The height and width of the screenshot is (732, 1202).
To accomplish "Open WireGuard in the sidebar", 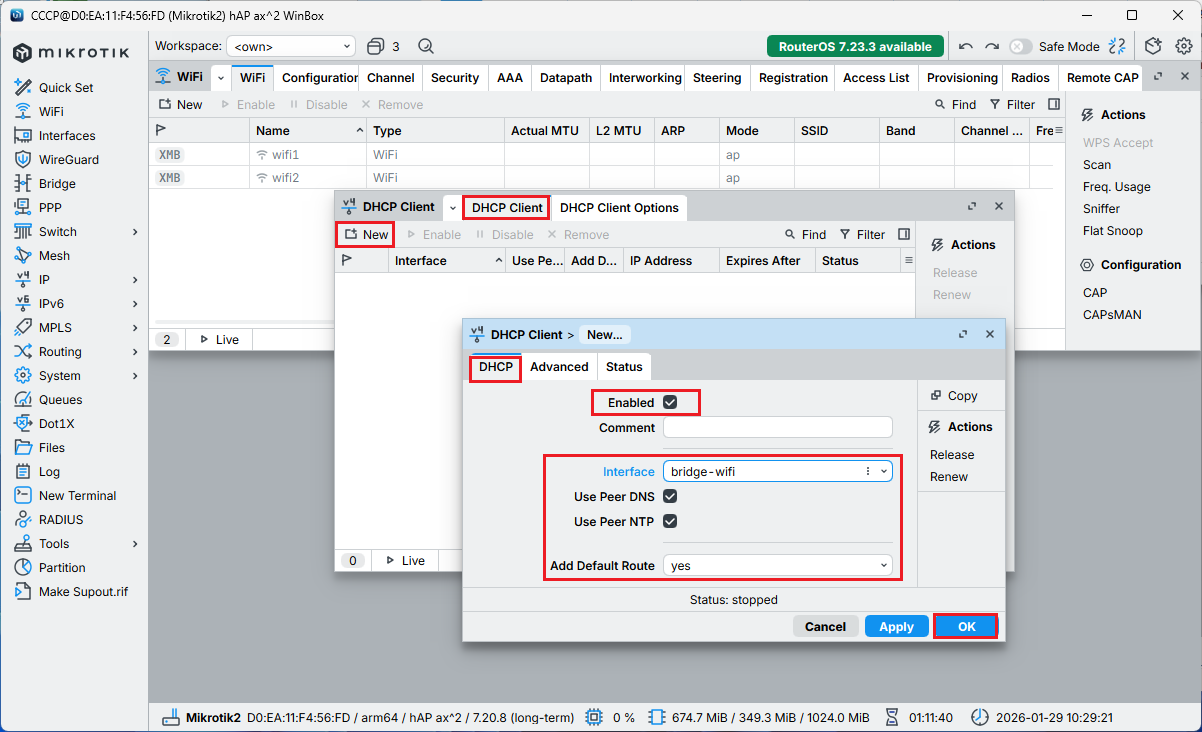I will point(69,159).
